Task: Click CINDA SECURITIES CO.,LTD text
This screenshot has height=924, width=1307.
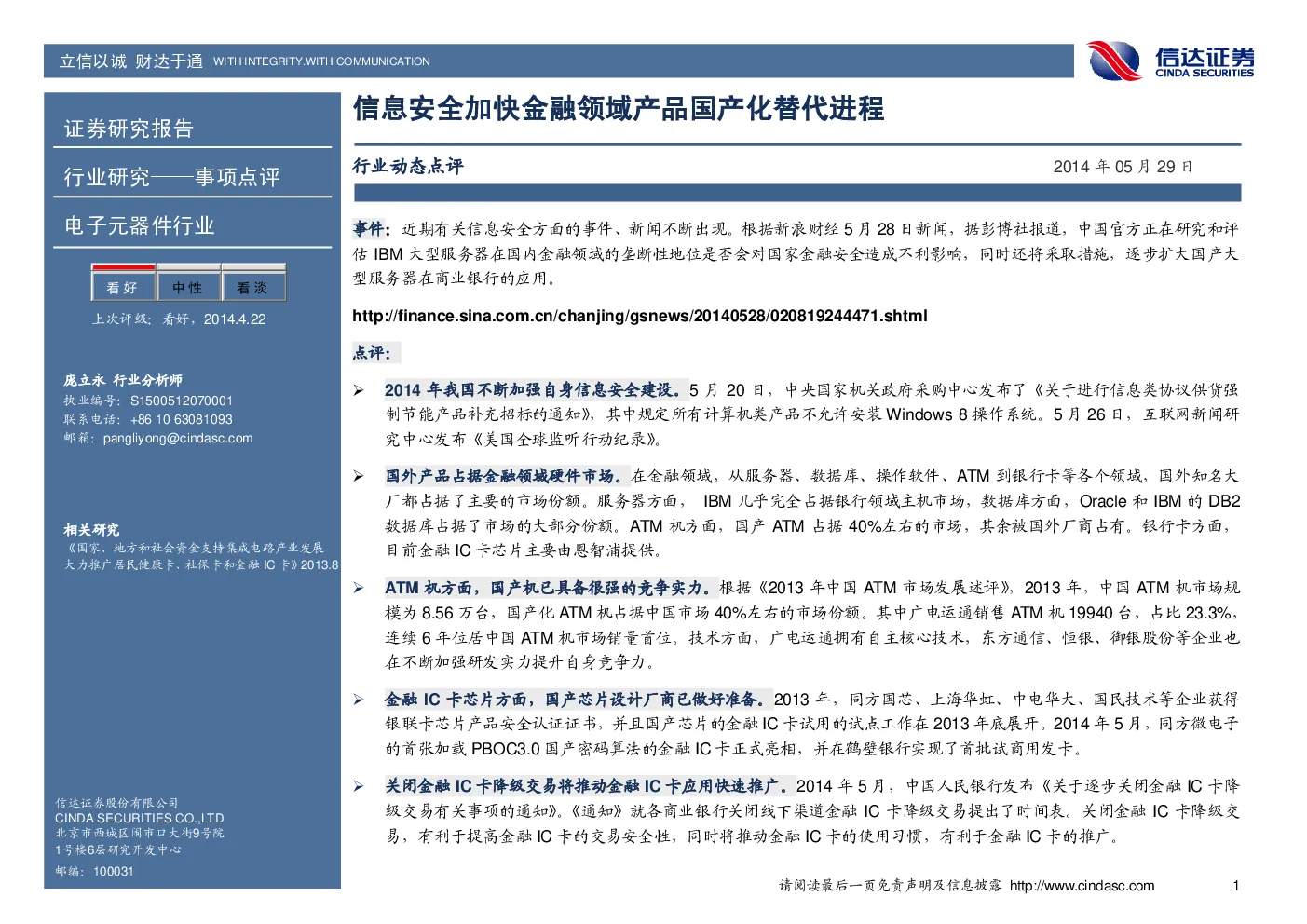Action: (140, 818)
